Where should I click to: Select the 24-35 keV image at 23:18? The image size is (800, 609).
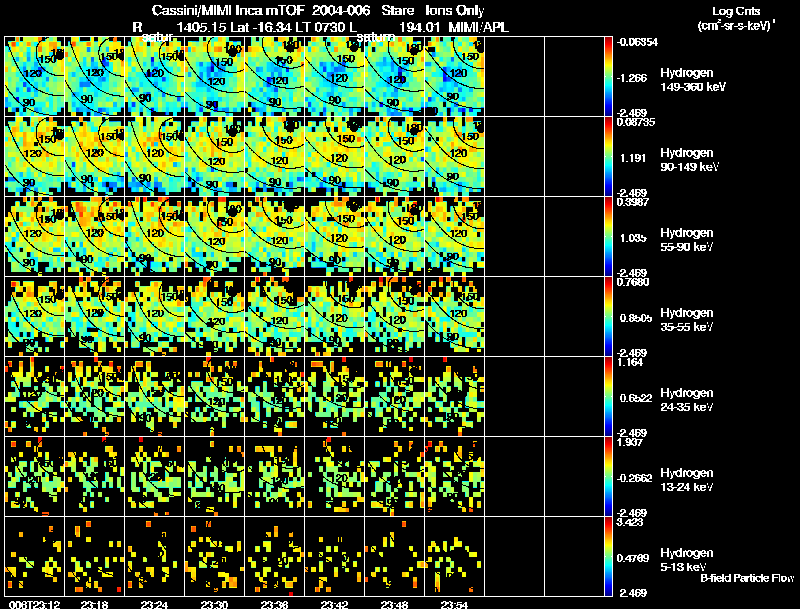tap(94, 397)
